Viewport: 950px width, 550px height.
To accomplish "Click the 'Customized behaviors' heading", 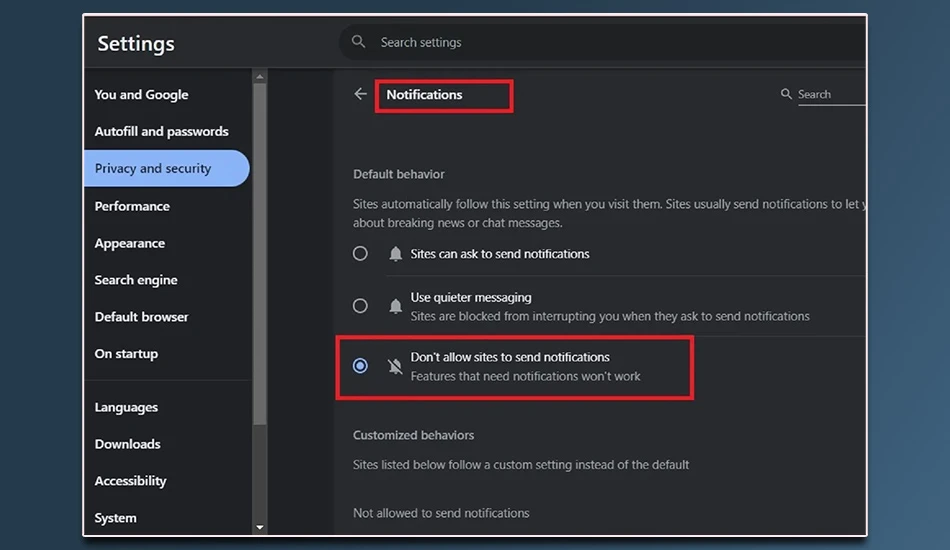I will coord(413,436).
